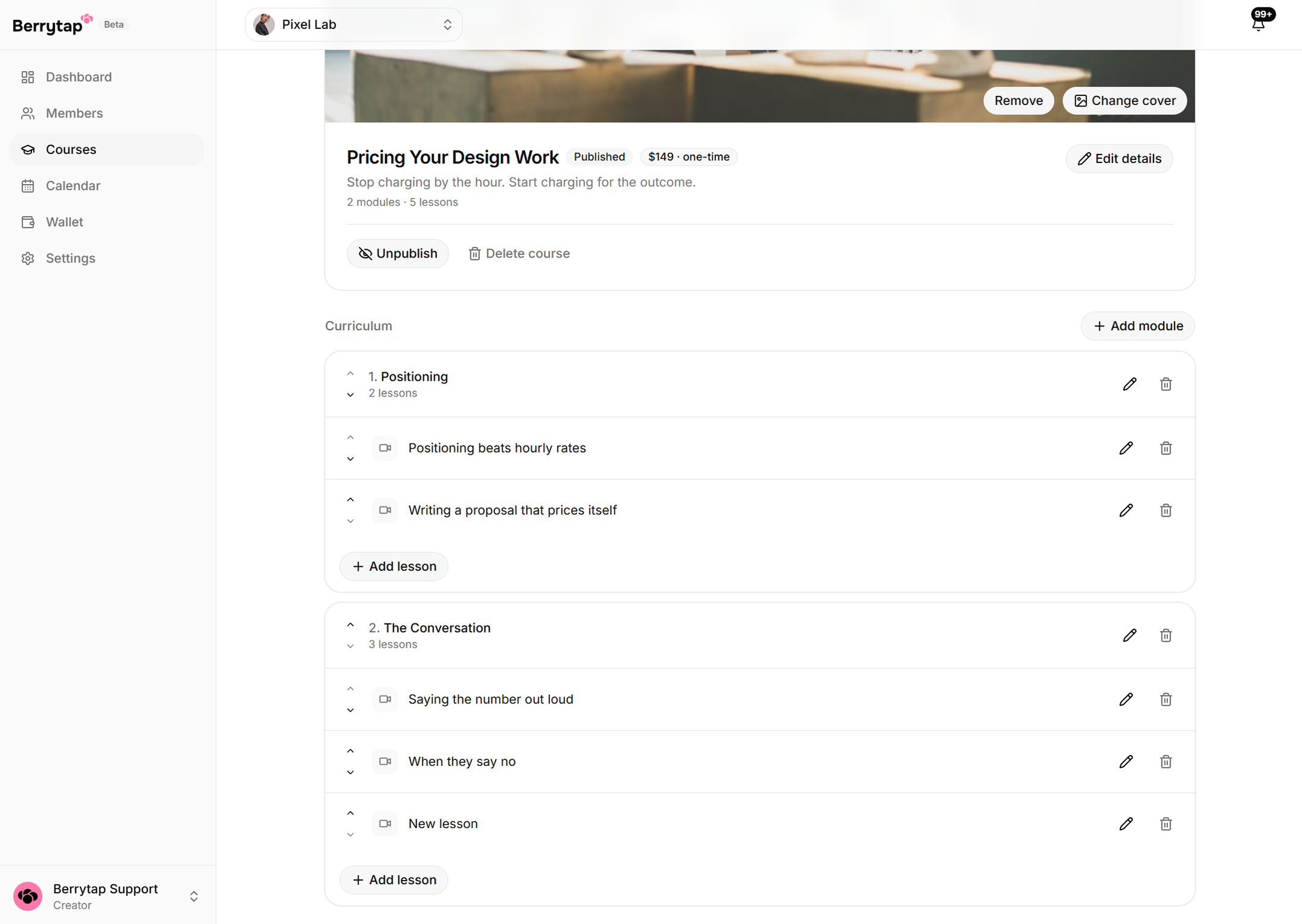The width and height of the screenshot is (1302, 924).
Task: Unpublish the course
Action: [397, 253]
